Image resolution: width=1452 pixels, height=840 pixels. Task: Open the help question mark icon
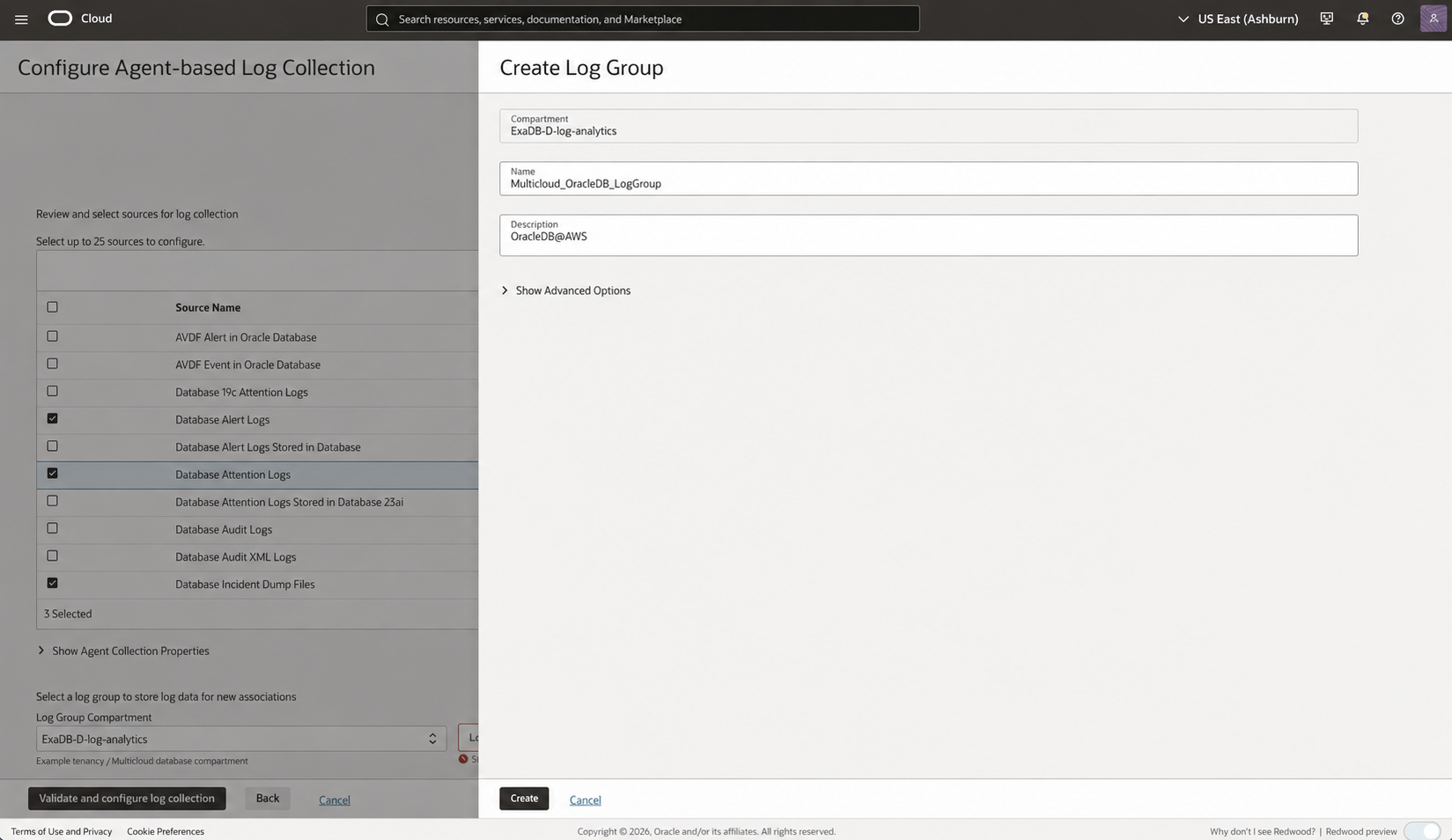pyautogui.click(x=1397, y=18)
